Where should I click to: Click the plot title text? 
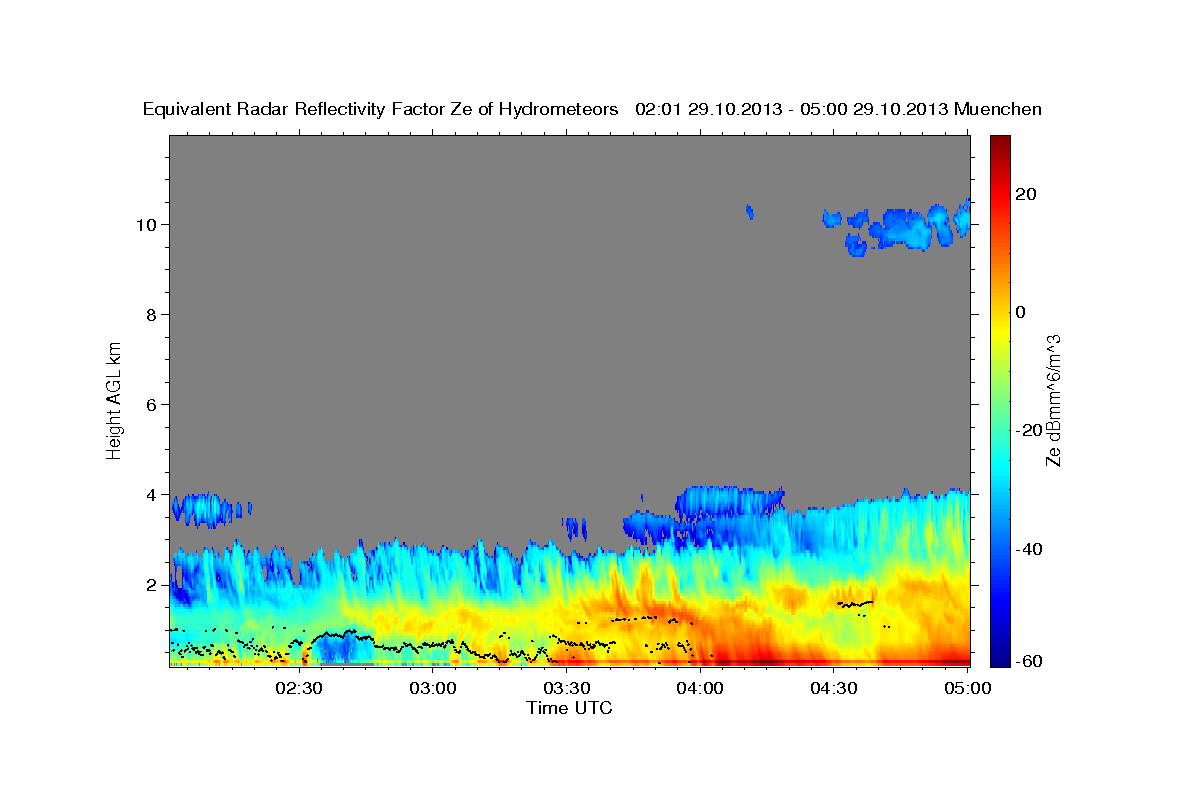pyautogui.click(x=593, y=109)
